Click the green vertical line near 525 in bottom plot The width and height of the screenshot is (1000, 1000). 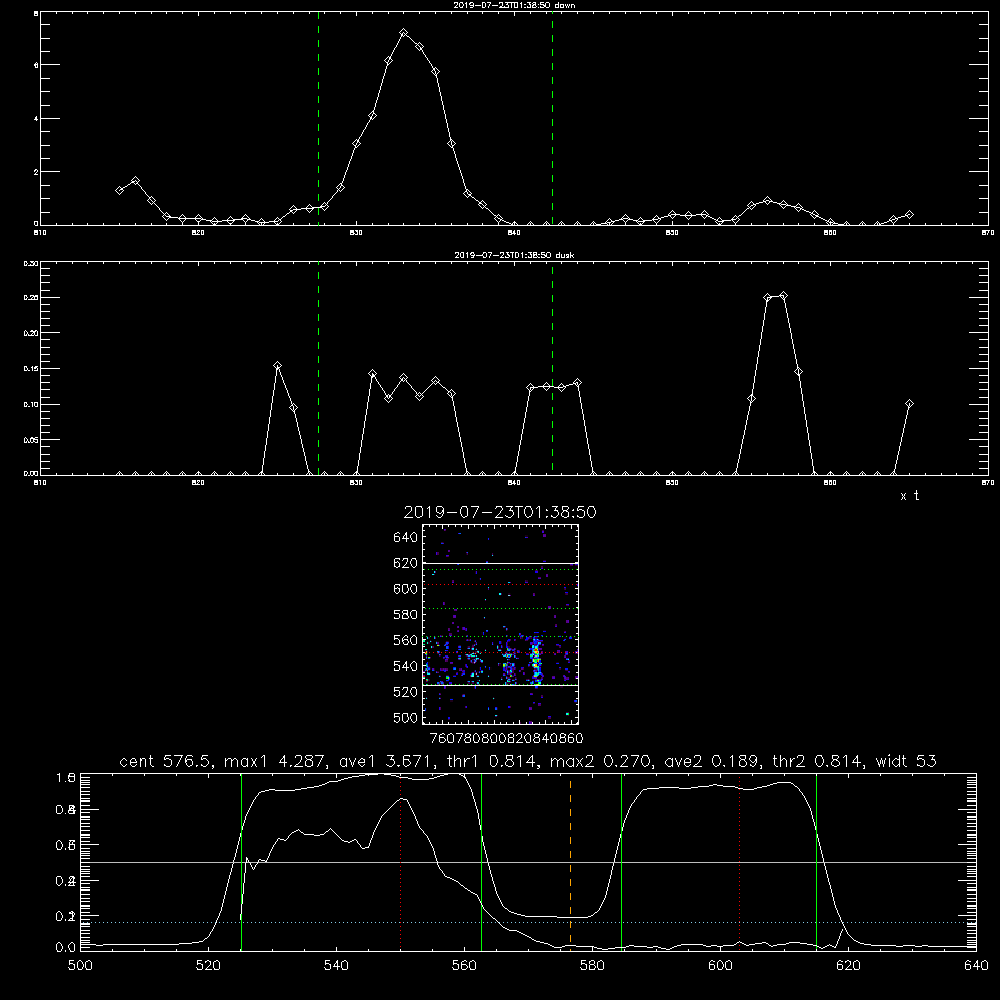(x=241, y=861)
